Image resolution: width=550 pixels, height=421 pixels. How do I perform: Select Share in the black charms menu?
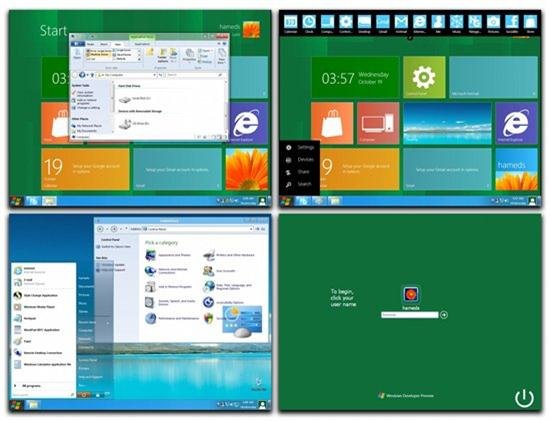click(x=299, y=172)
